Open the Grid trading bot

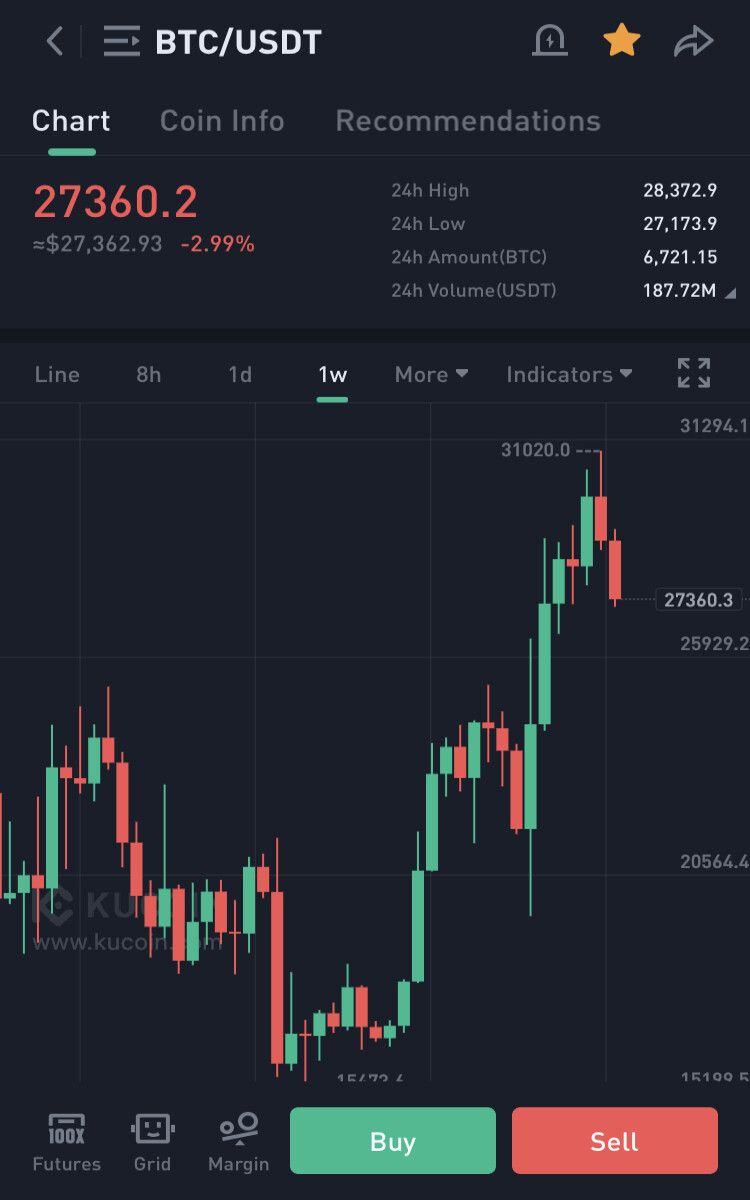pyautogui.click(x=153, y=1143)
